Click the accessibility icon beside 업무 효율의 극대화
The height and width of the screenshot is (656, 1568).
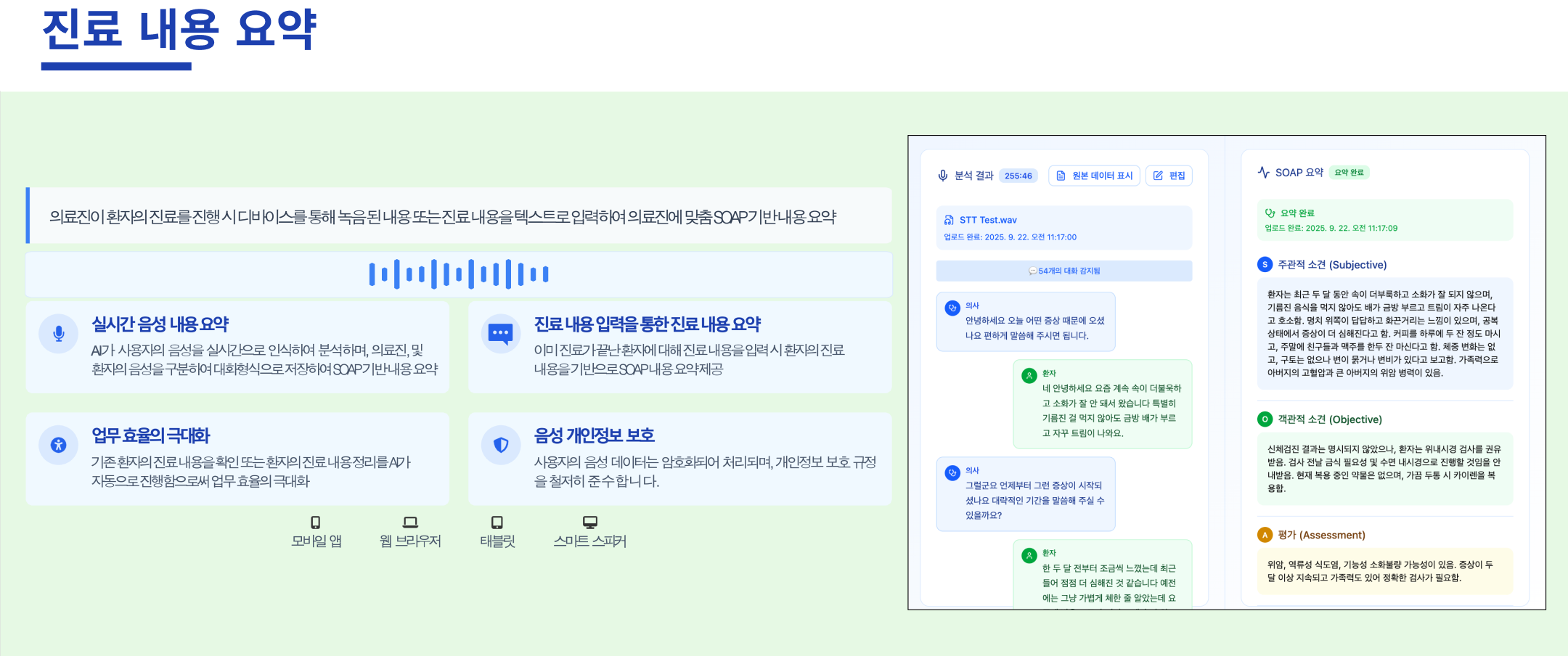[x=59, y=445]
